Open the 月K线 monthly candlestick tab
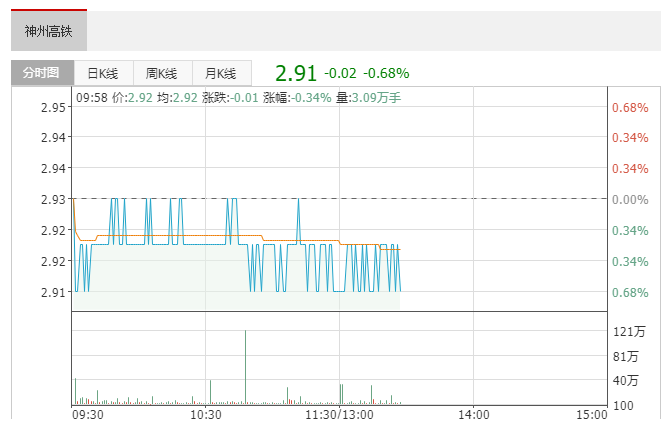 click(222, 73)
